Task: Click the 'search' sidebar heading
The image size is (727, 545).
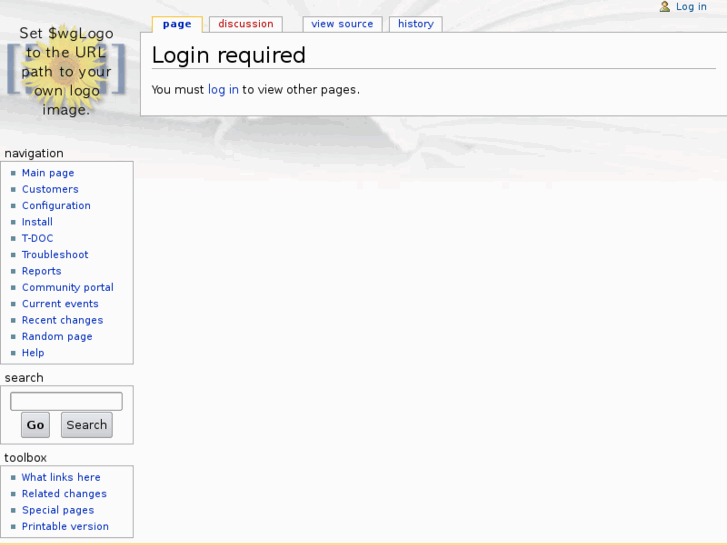Action: pos(24,378)
